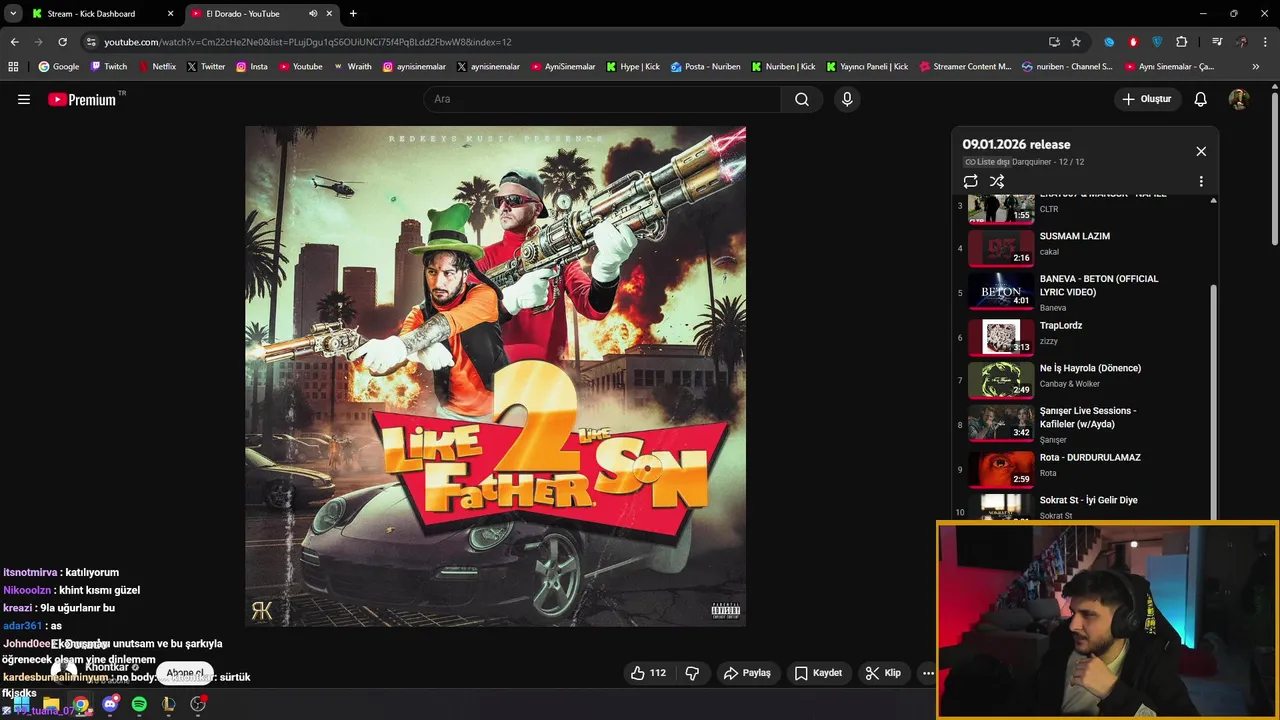Open the media control toolbar icon
This screenshot has height=720, width=1280.
coord(1217,42)
